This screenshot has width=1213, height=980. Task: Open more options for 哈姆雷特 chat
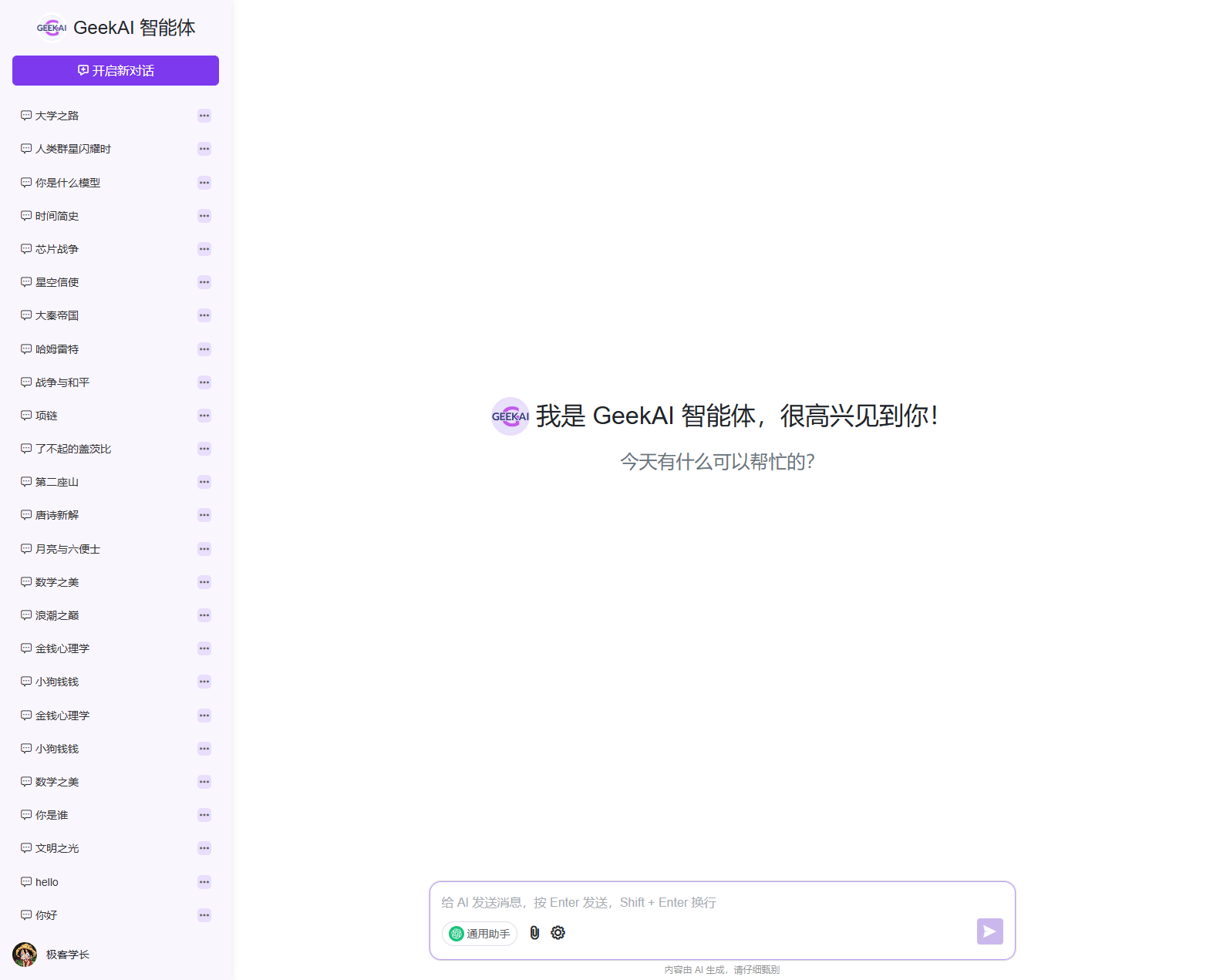[x=204, y=349]
